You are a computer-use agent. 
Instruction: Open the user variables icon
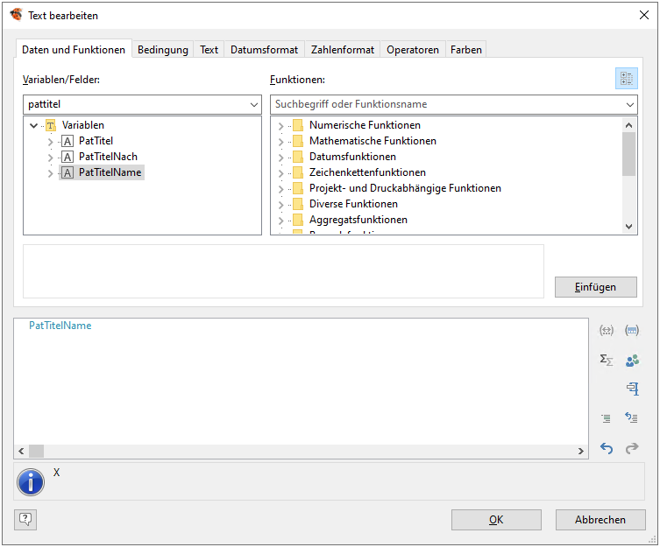(x=632, y=360)
